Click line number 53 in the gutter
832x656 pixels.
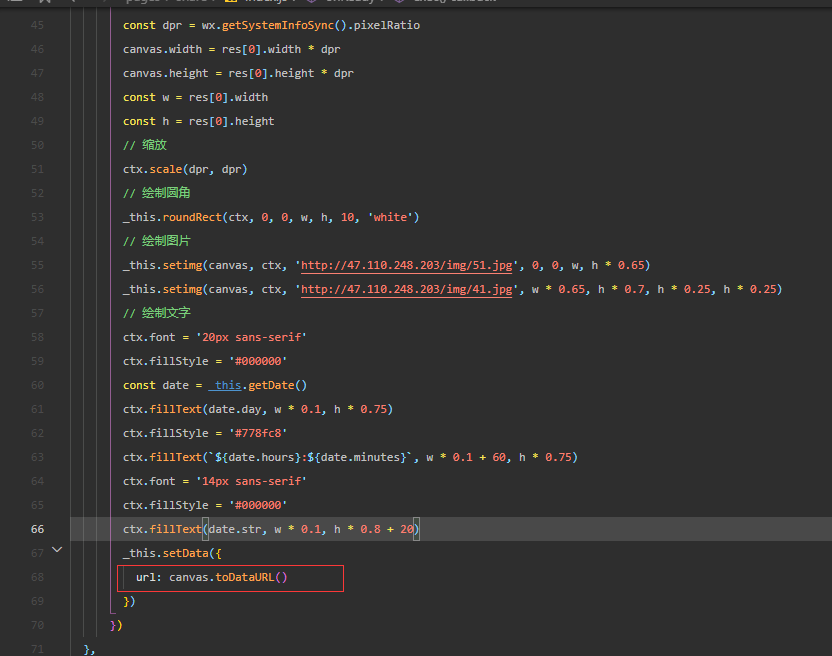tap(37, 217)
